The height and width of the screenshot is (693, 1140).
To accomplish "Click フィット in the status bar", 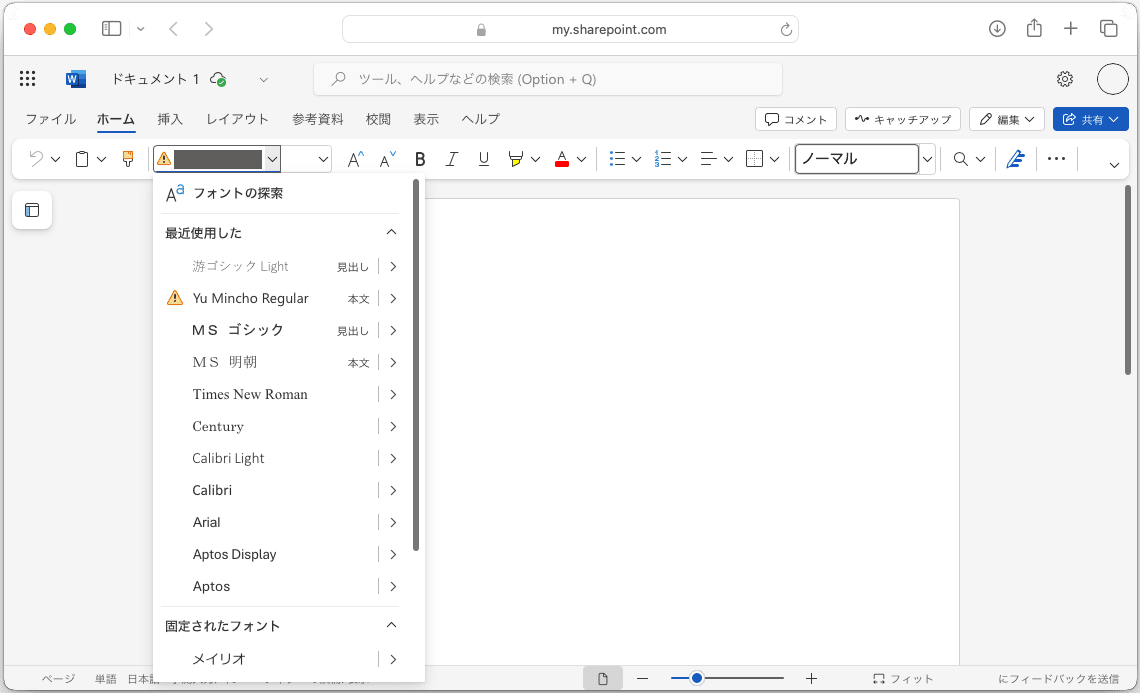I will click(903, 678).
